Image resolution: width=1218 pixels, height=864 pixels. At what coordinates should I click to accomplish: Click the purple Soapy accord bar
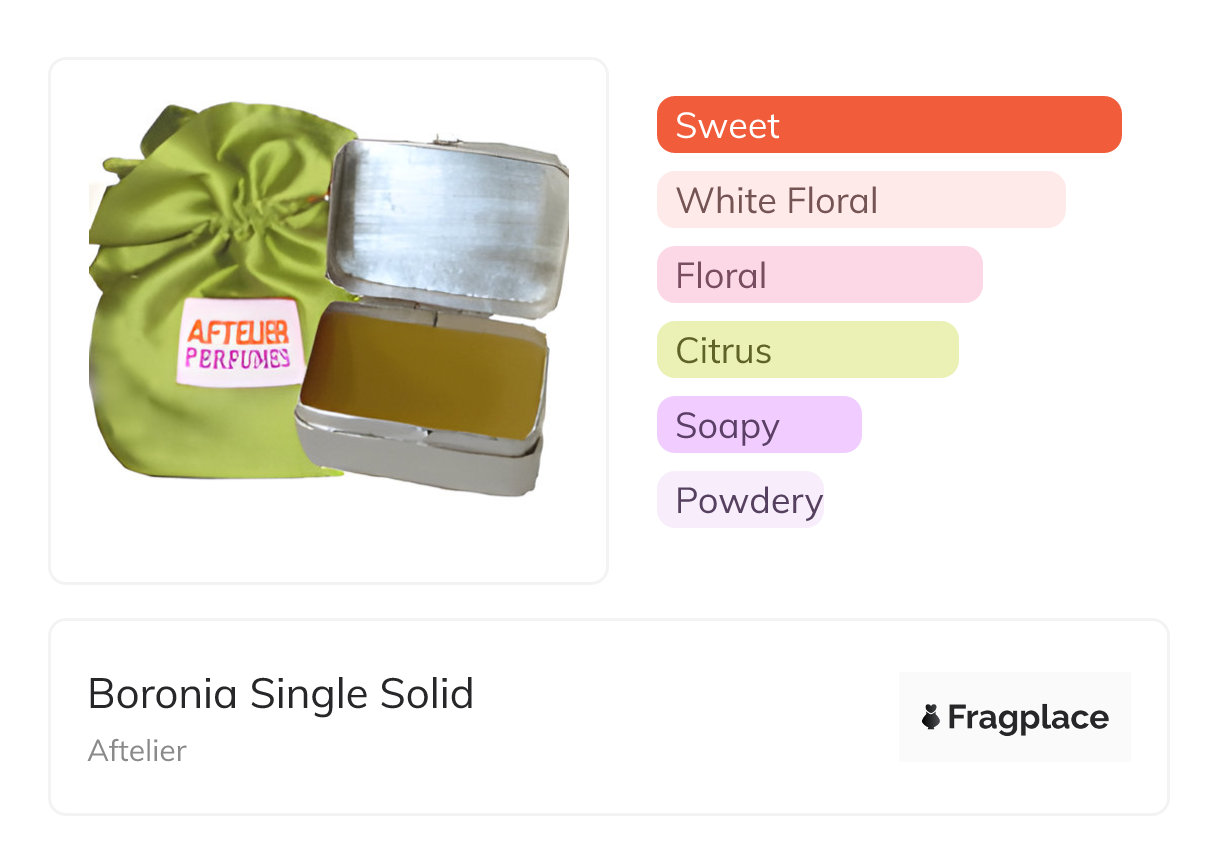point(758,425)
